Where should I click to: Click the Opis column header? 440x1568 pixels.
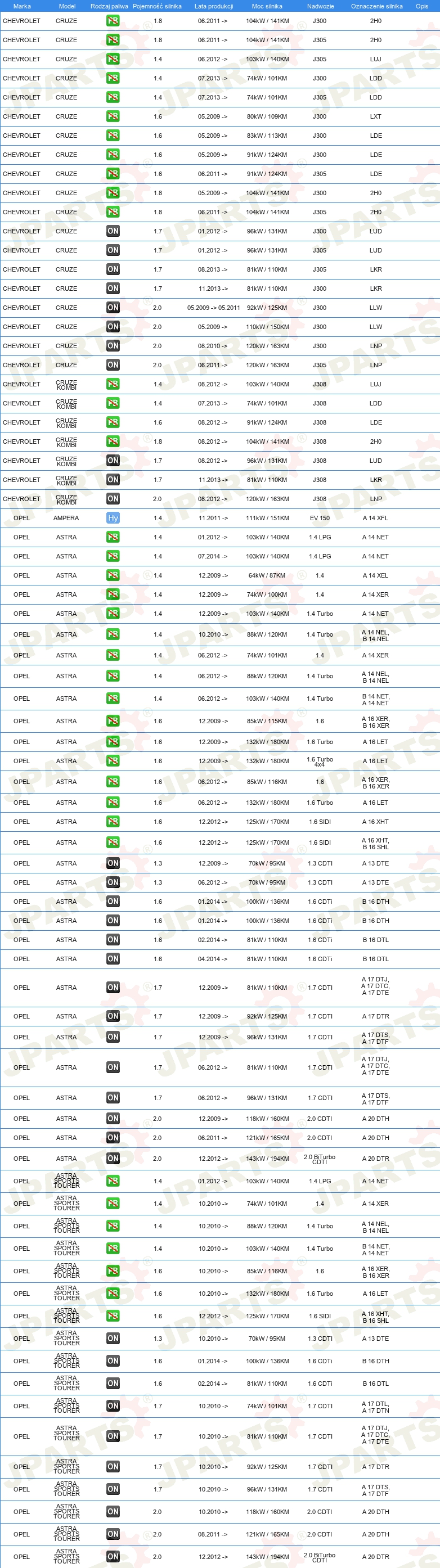422,6
